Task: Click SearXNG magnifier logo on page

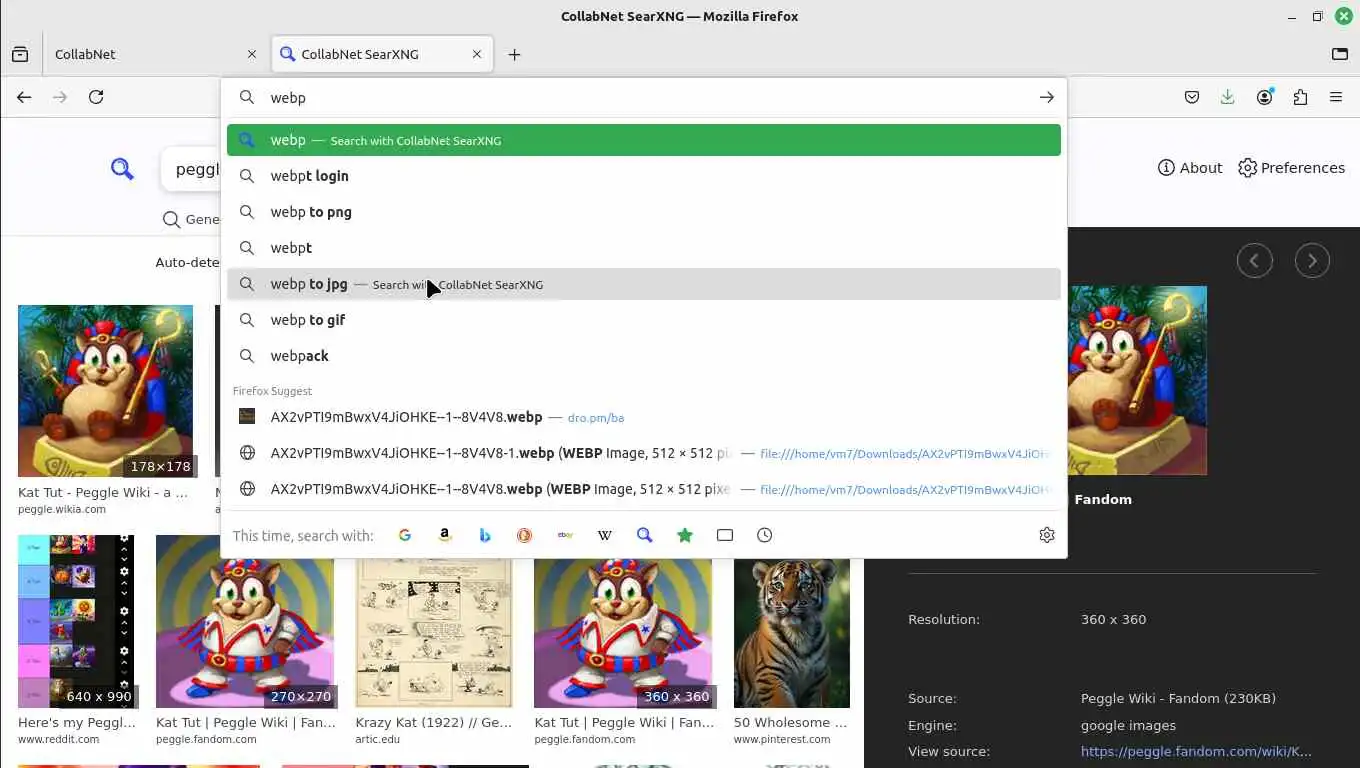Action: 122,168
